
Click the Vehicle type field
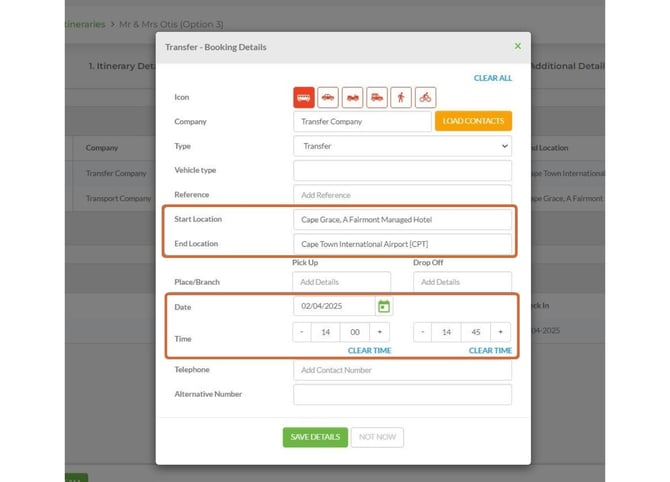pyautogui.click(x=403, y=170)
